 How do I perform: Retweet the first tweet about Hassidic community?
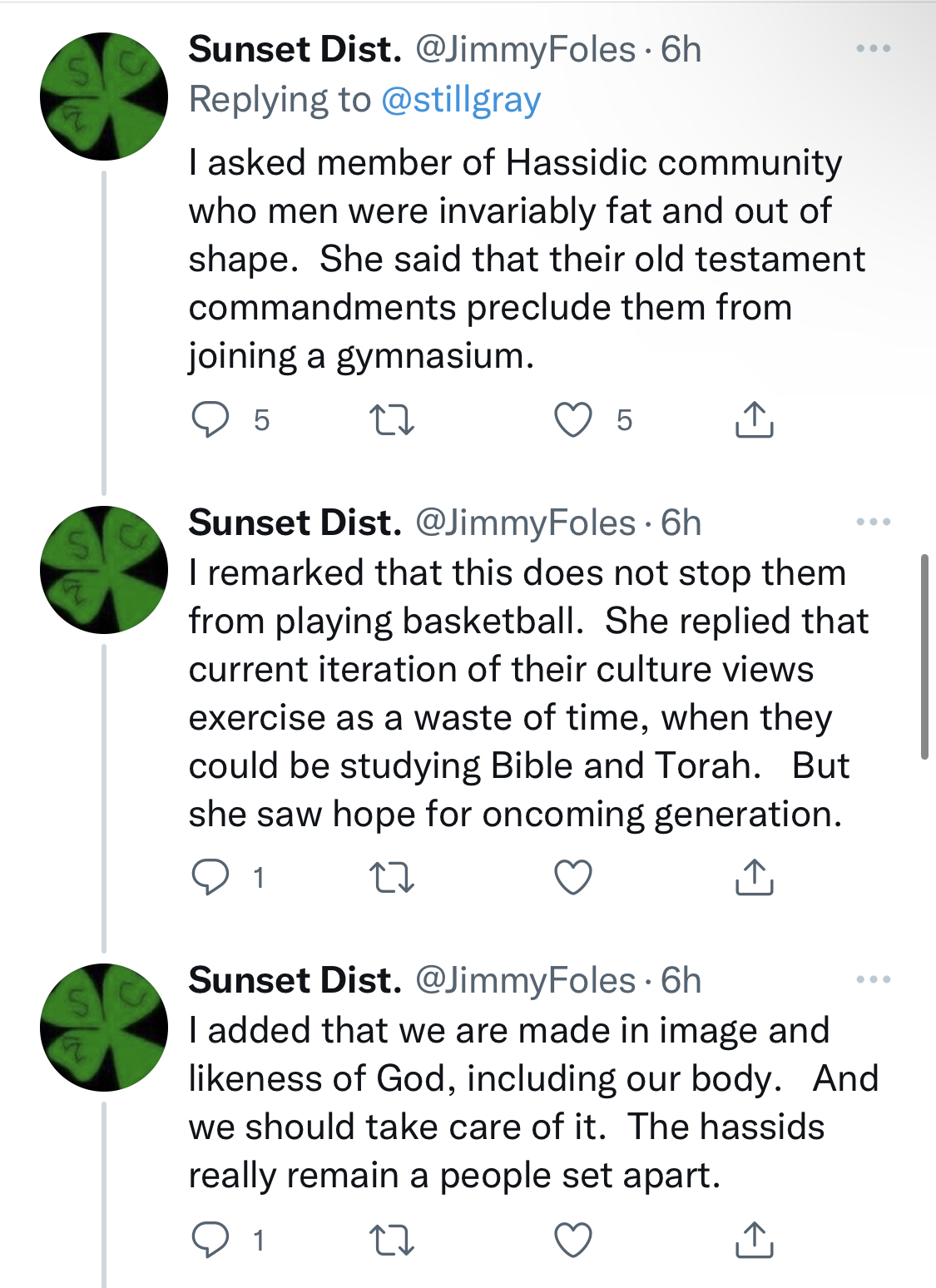pos(391,419)
